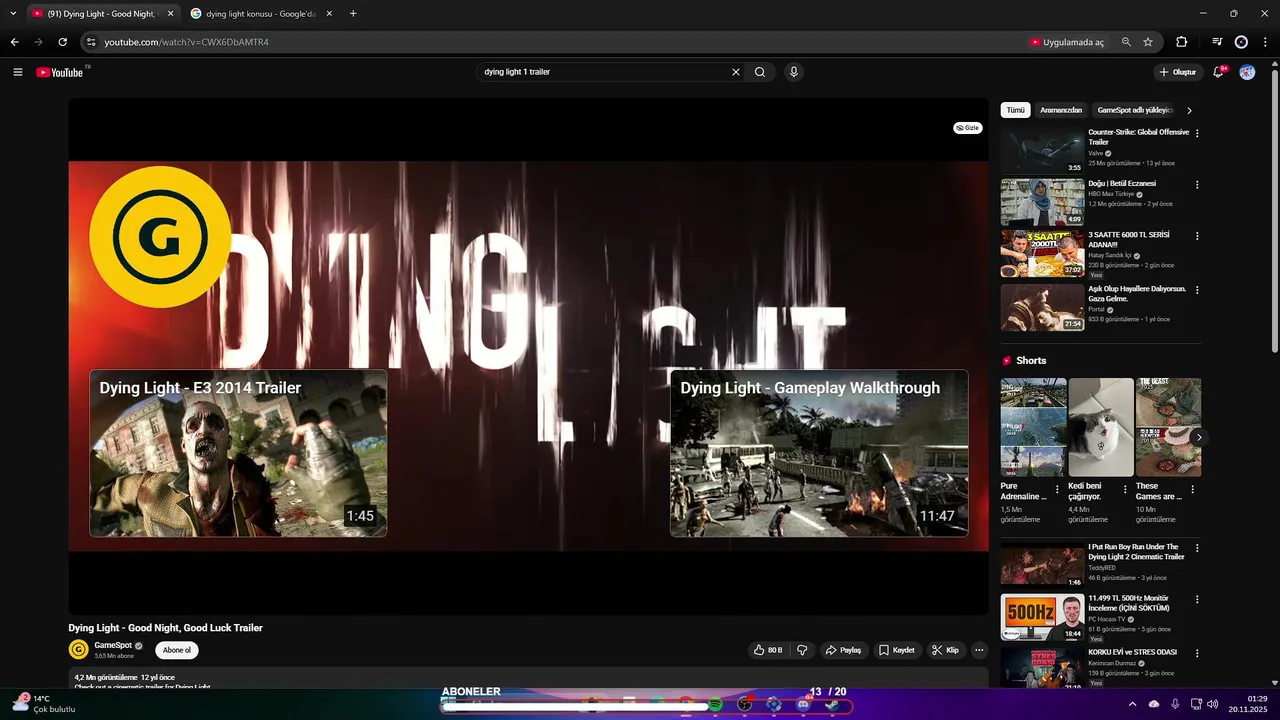Click Uygulamada aç in address bar
This screenshot has height=720, width=1280.
(1067, 42)
